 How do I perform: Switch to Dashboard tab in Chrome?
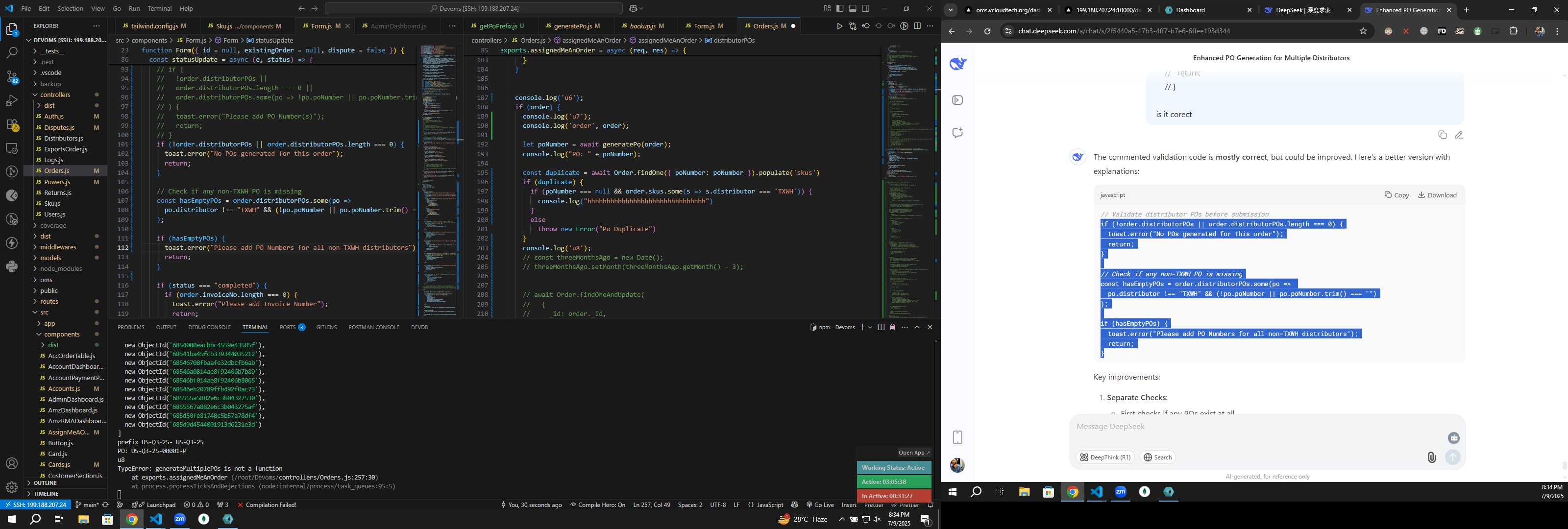pos(1208,10)
